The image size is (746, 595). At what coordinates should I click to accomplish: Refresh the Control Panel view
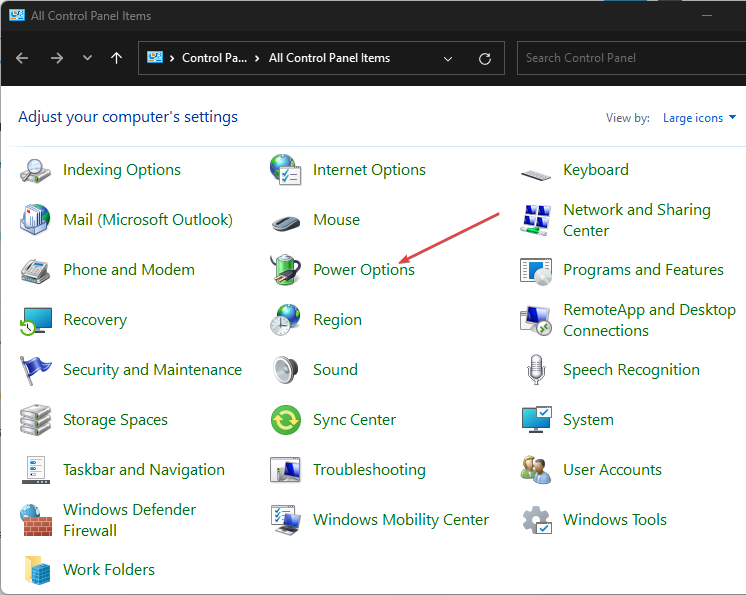(485, 58)
